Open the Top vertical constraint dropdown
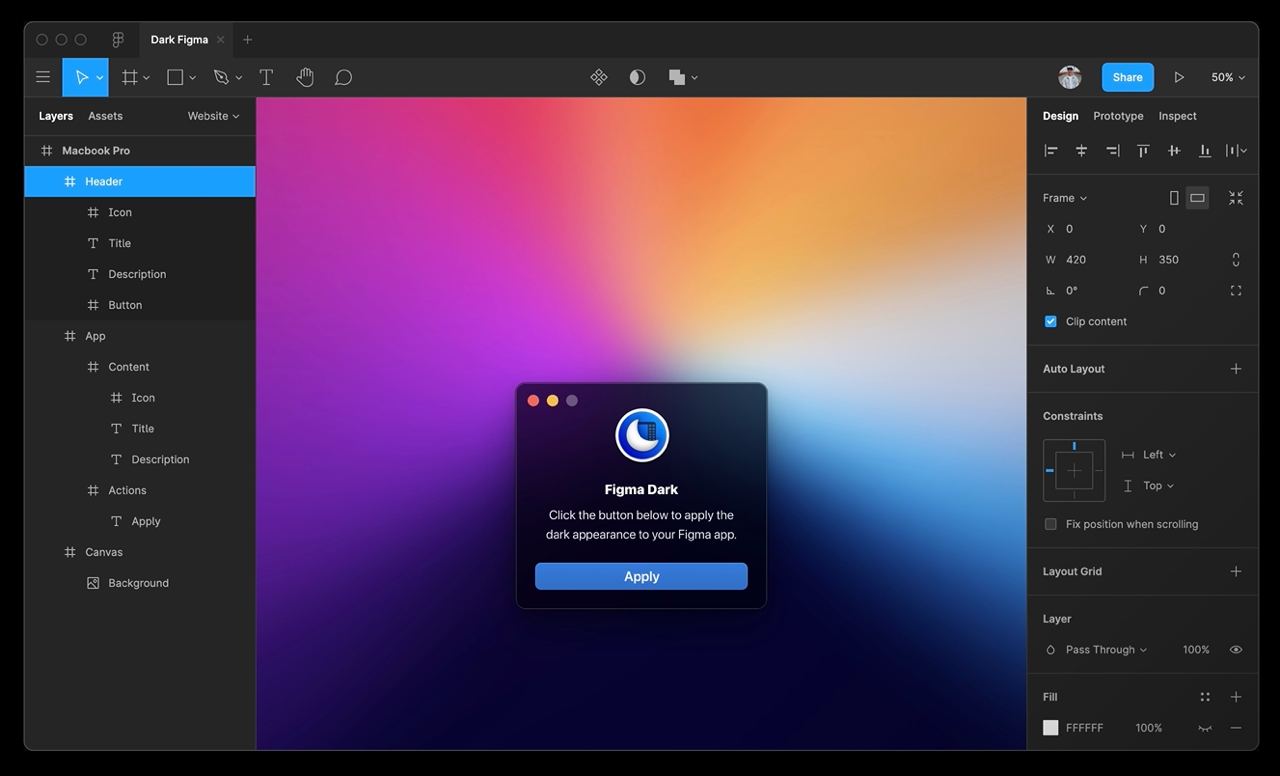This screenshot has width=1280, height=776. pos(1158,486)
